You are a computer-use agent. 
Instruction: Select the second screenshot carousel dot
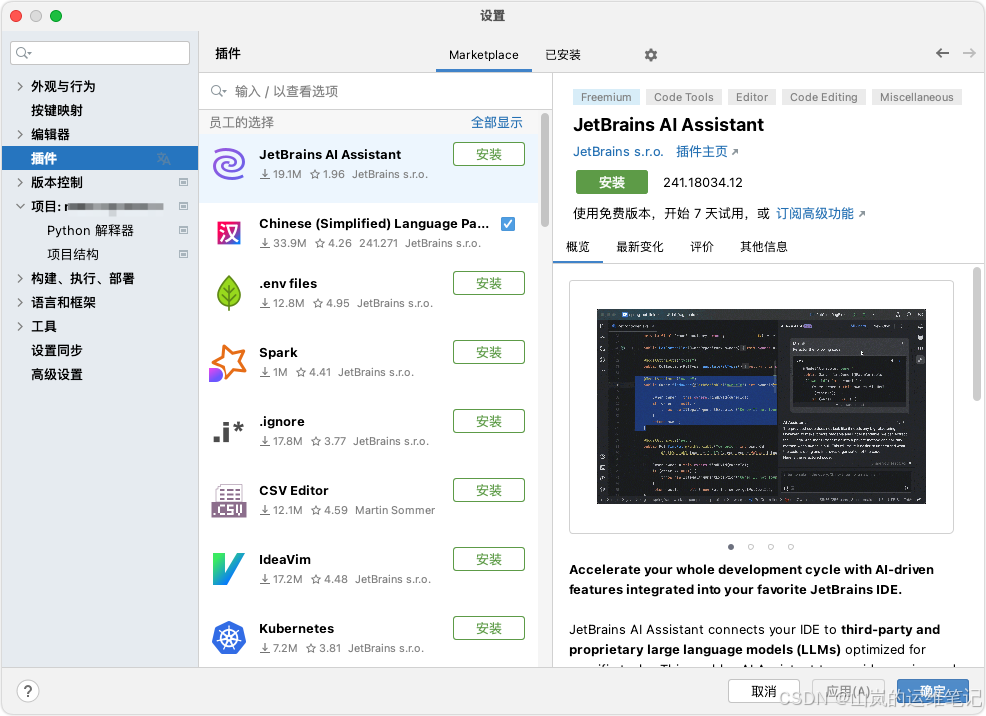point(751,547)
